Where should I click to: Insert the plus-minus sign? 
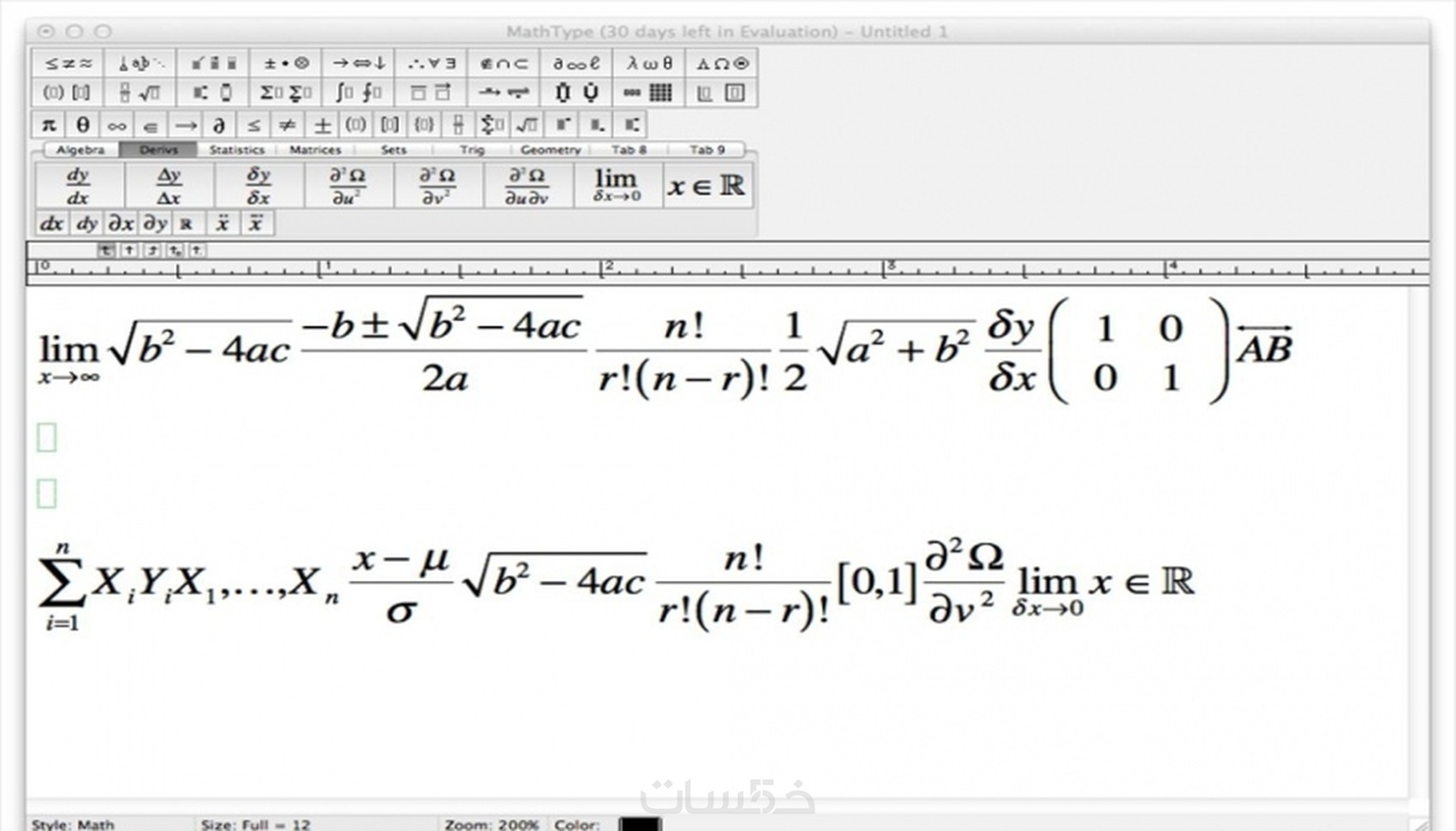[322, 125]
